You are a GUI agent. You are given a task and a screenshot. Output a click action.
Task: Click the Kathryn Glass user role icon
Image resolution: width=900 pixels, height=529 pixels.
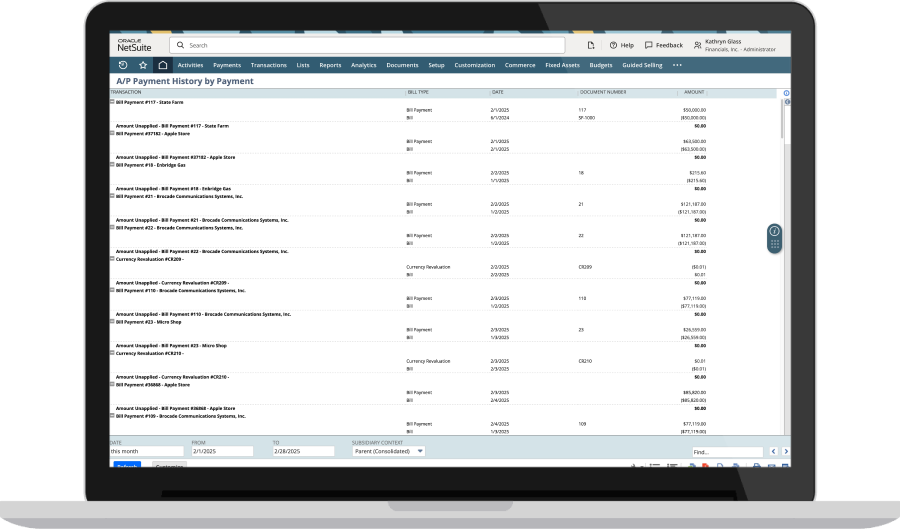[x=697, y=45]
